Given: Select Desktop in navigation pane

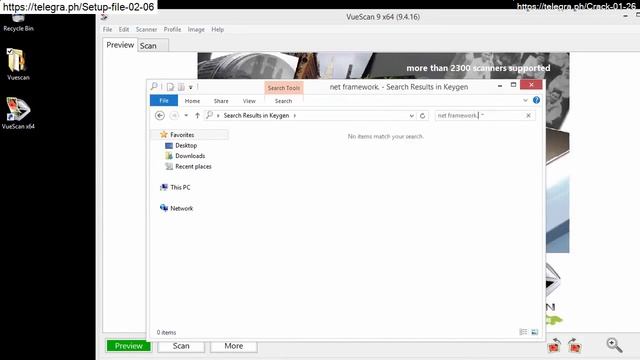Looking at the screenshot, I should (x=186, y=145).
